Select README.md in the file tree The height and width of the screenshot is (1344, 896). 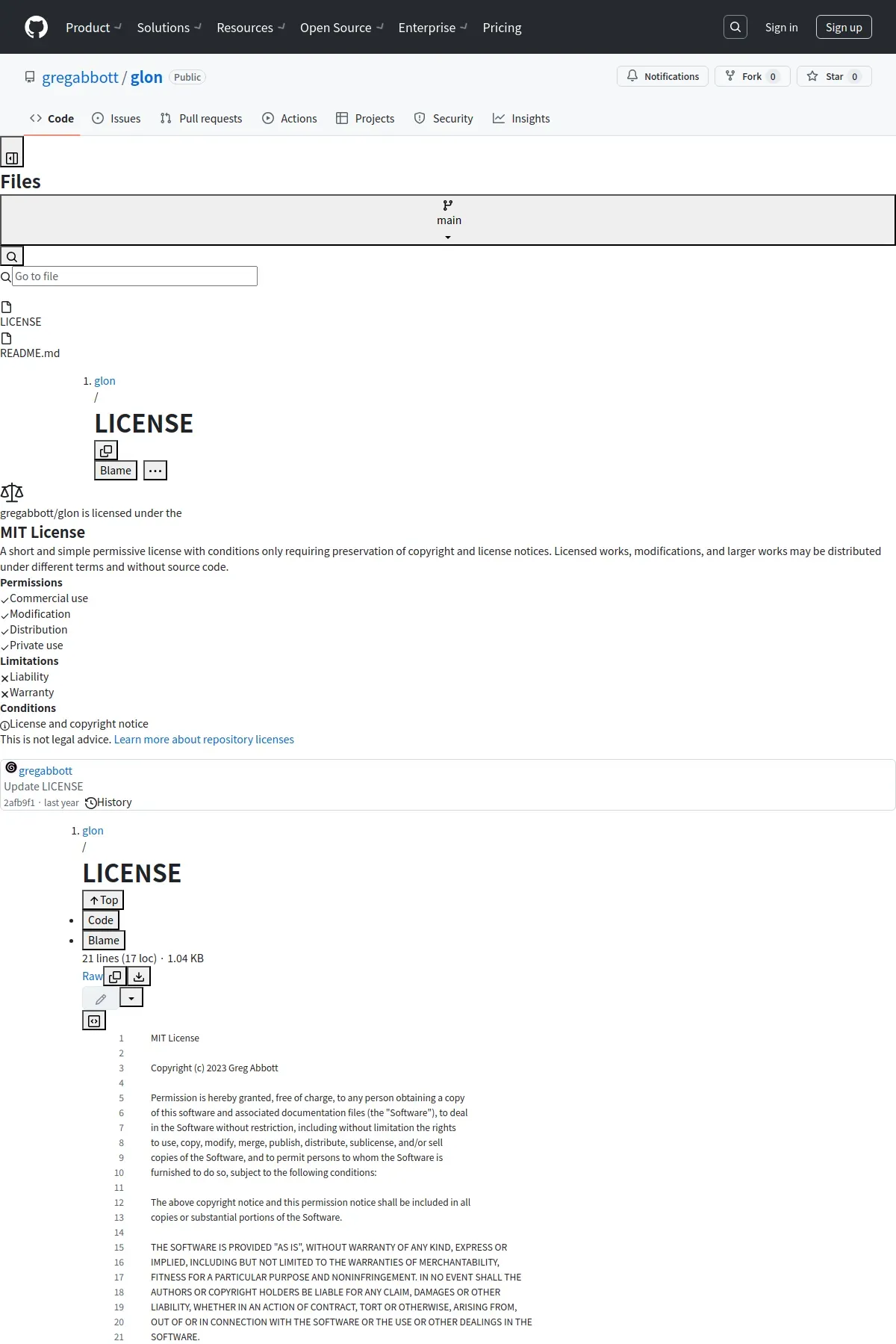point(30,353)
